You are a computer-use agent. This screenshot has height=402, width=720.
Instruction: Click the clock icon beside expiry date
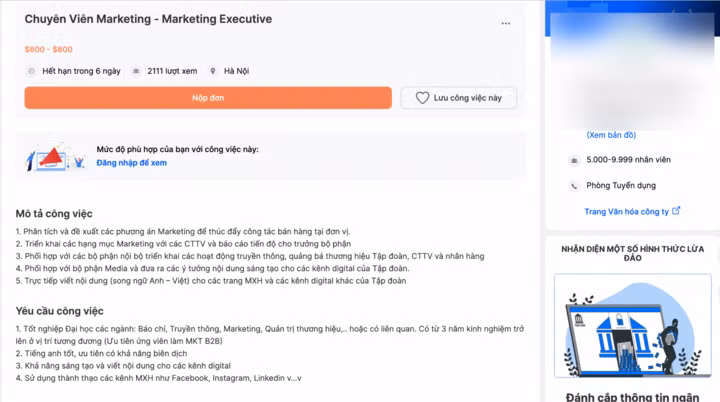tap(31, 71)
